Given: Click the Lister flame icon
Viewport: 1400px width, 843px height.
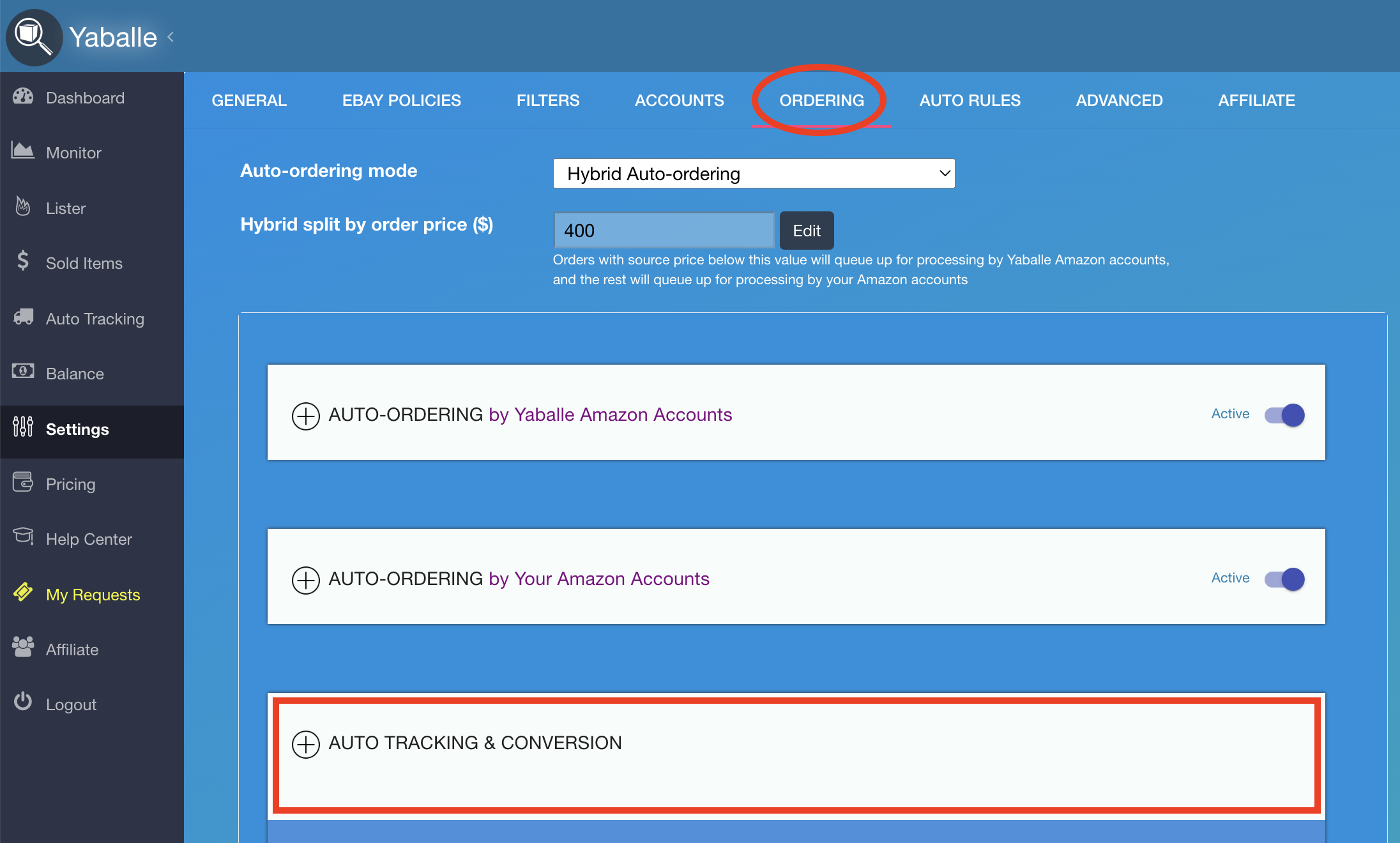Looking at the screenshot, I should 23,206.
